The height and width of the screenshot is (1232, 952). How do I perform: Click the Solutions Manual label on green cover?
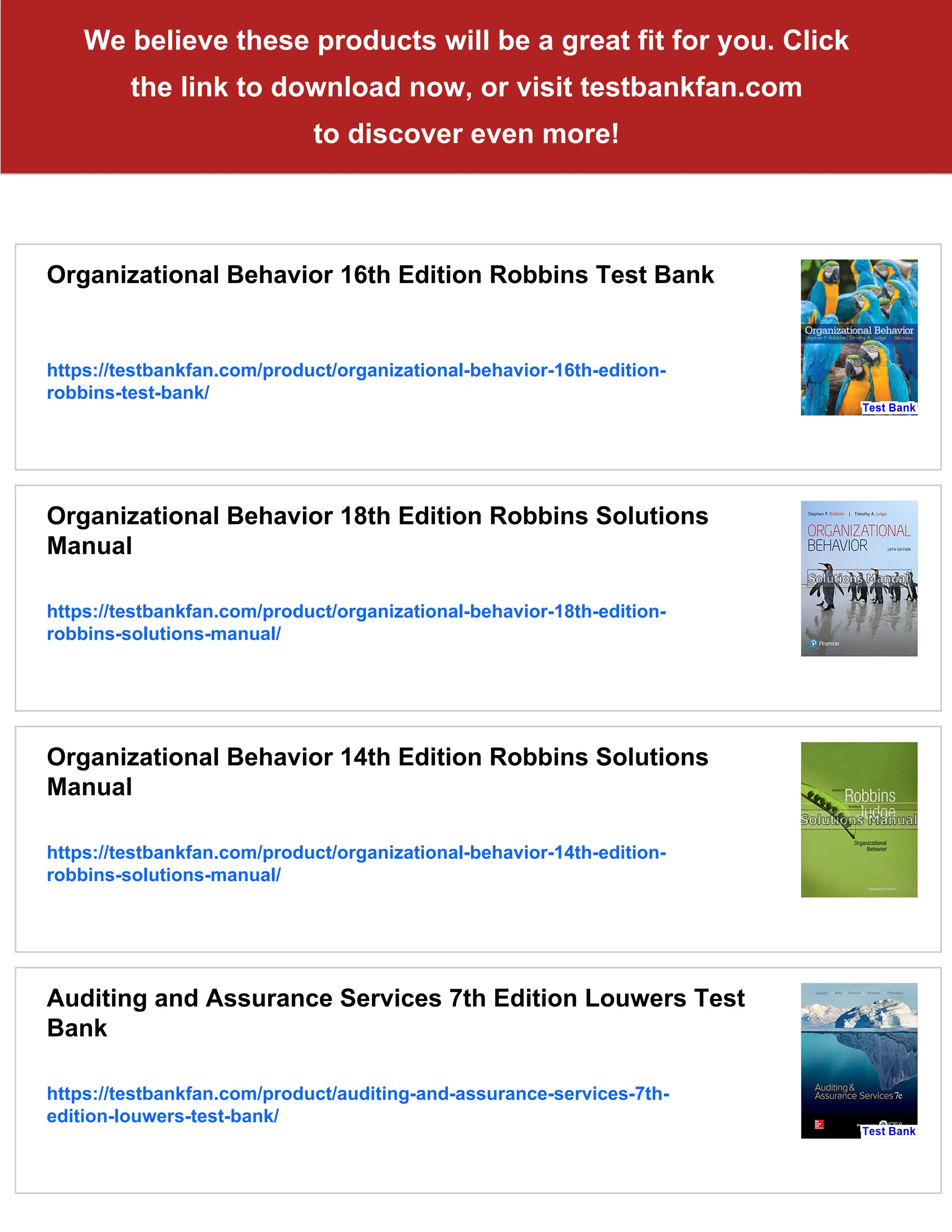[859, 820]
